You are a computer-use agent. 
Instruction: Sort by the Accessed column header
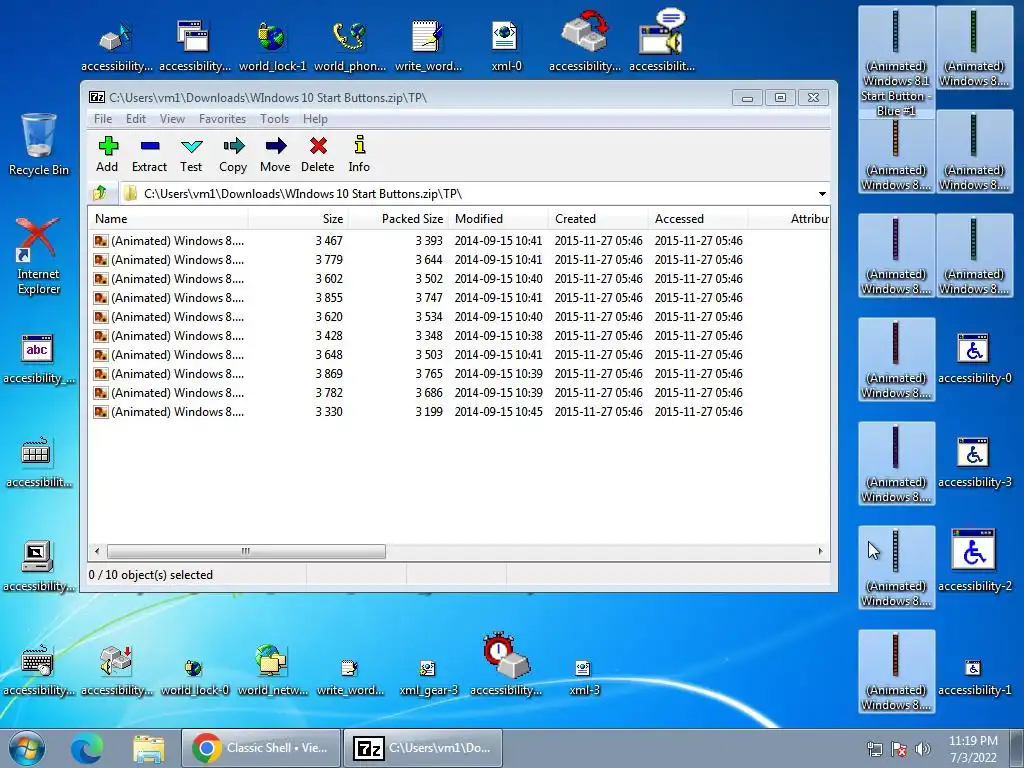tap(697, 219)
